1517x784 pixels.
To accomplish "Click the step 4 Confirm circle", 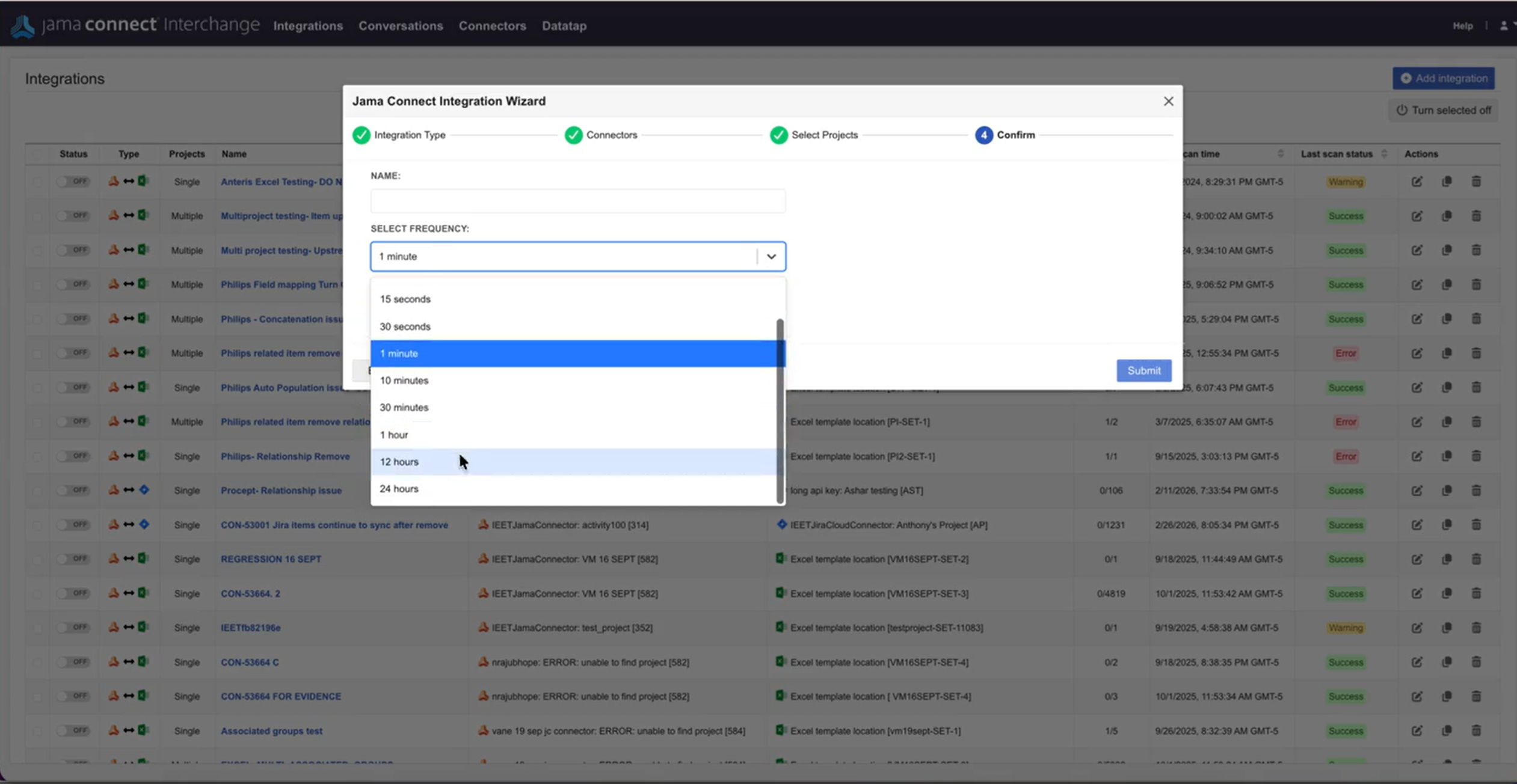I will (984, 135).
